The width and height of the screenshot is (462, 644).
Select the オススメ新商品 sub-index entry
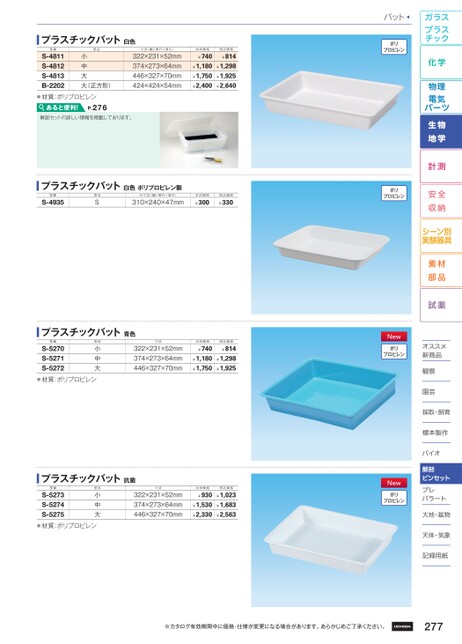pos(435,351)
